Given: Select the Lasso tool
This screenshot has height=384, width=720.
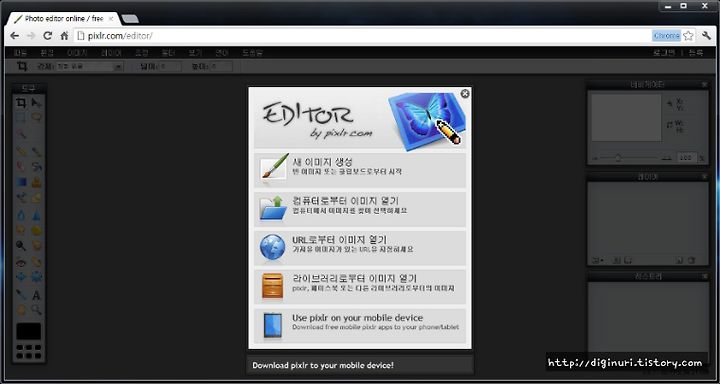Looking at the screenshot, I should coord(37,118).
